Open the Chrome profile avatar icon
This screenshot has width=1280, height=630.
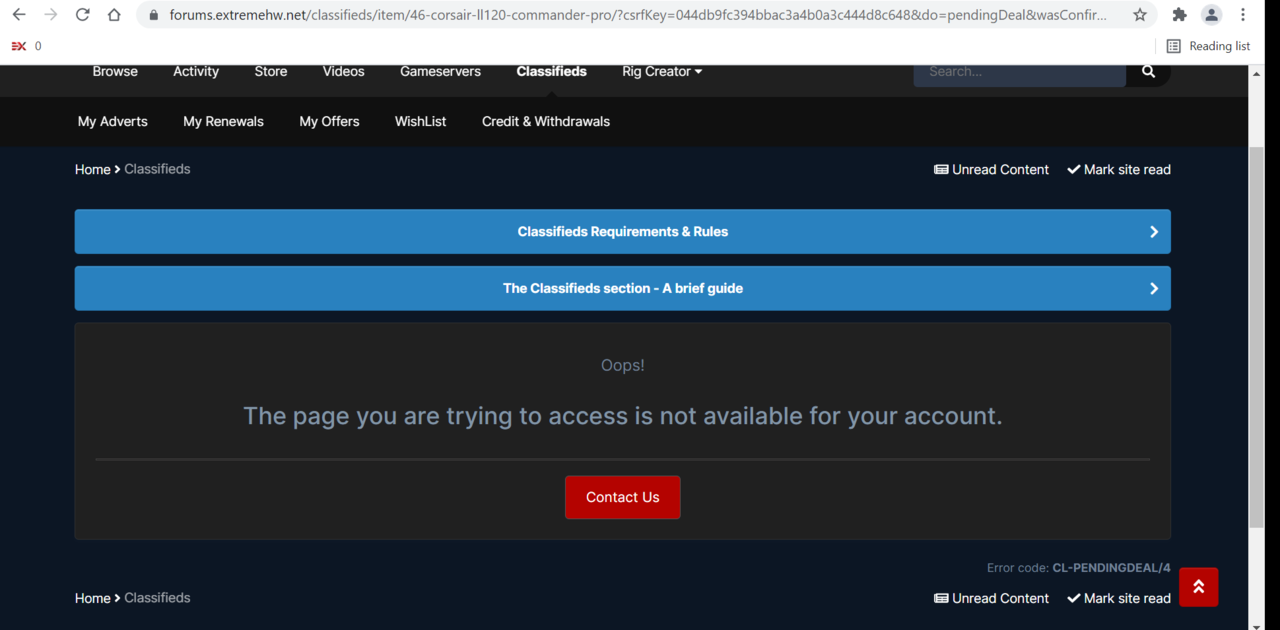1211,15
